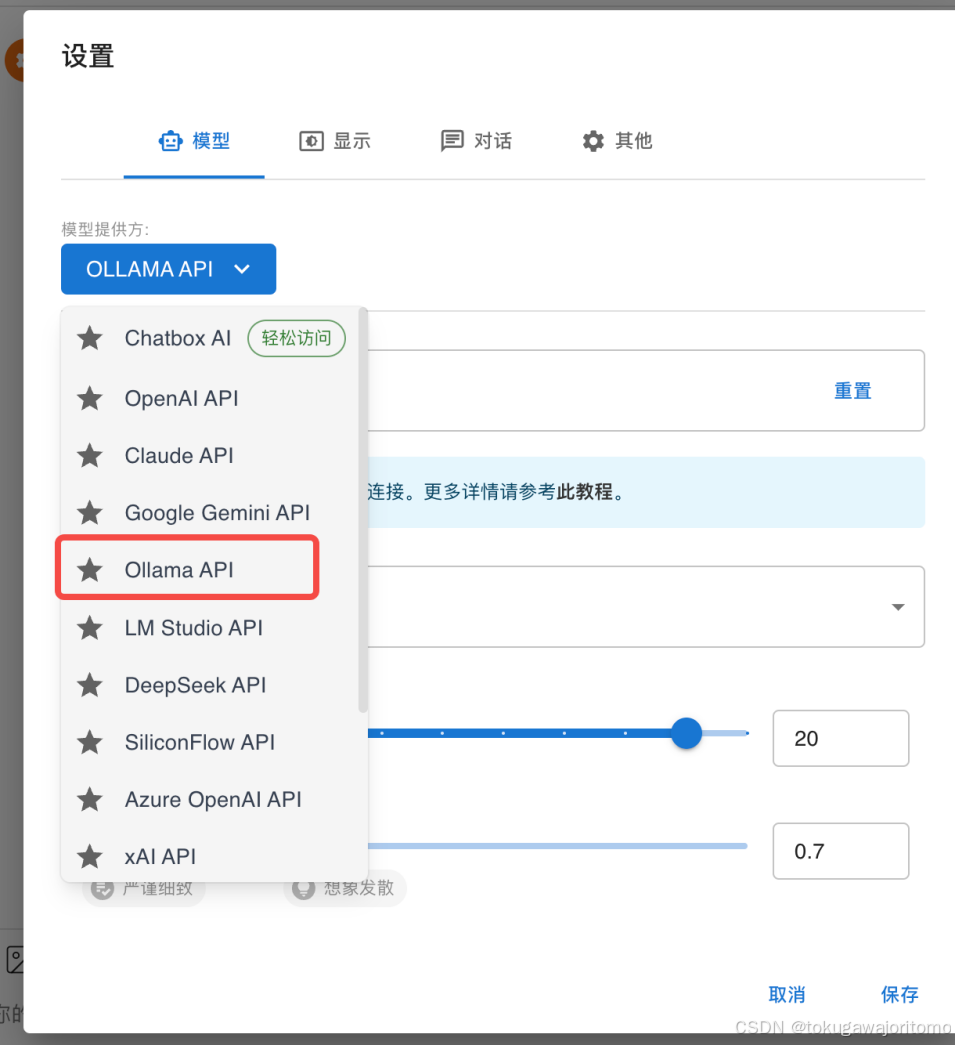This screenshot has width=955, height=1045.
Task: Click the 重置 reset link
Action: click(x=853, y=391)
